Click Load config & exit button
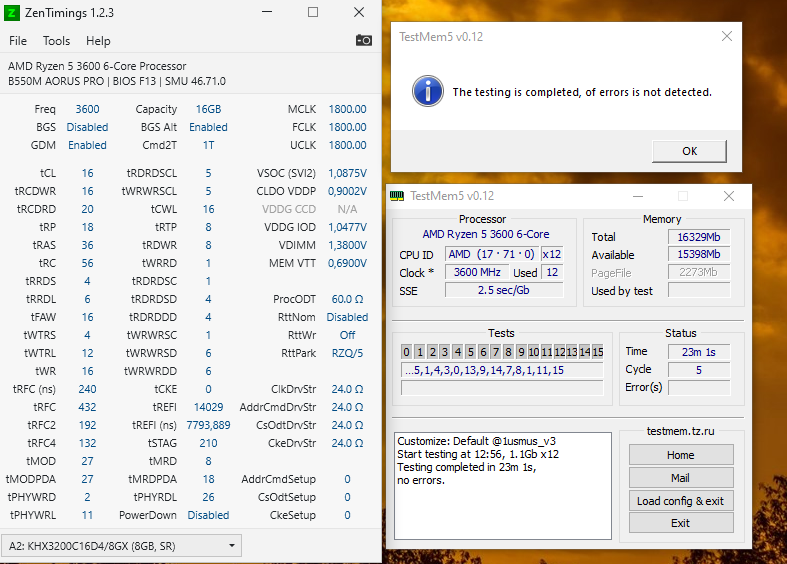 (x=681, y=501)
